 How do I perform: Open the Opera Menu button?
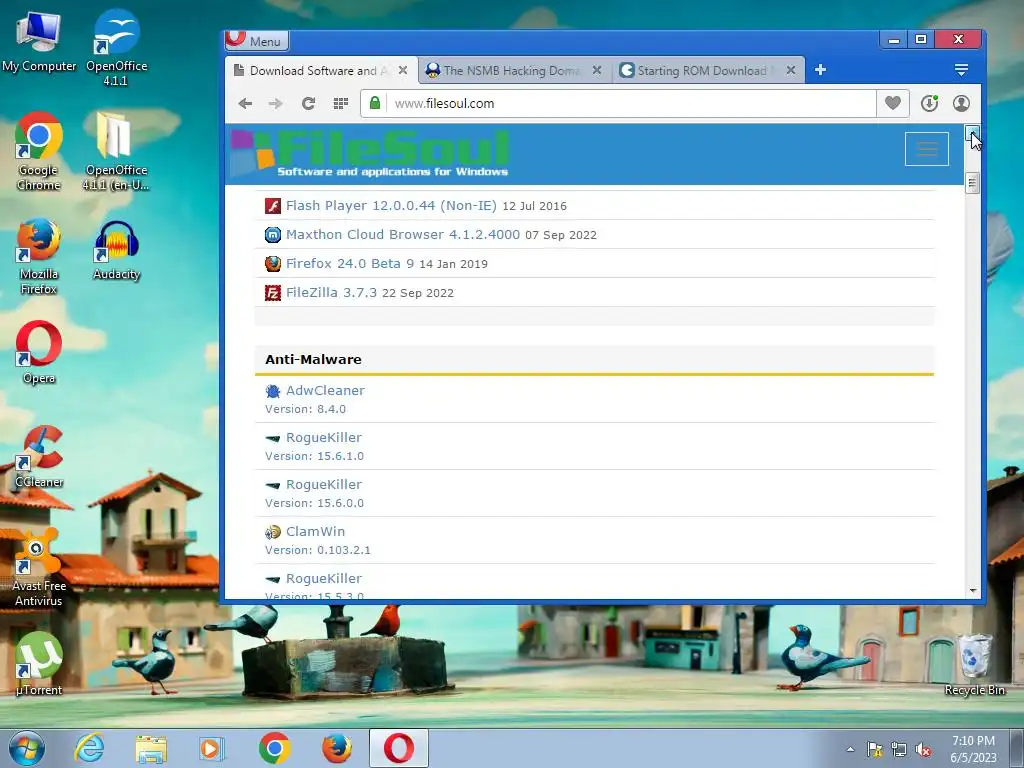coord(257,40)
